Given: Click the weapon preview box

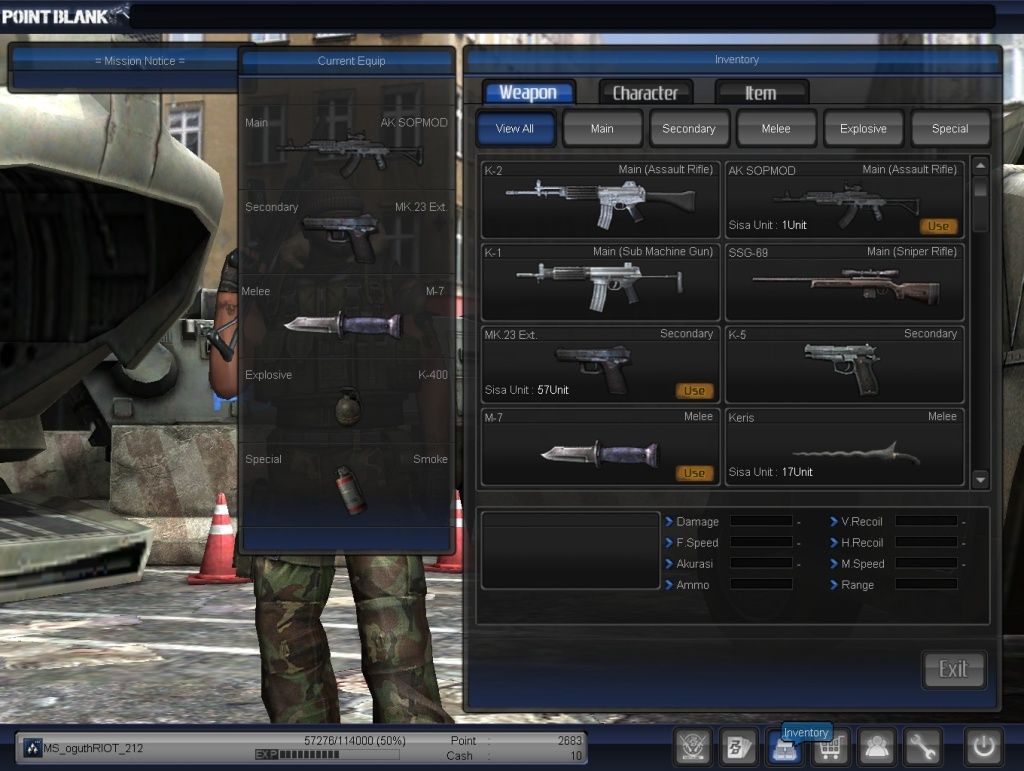Looking at the screenshot, I should pos(570,550).
